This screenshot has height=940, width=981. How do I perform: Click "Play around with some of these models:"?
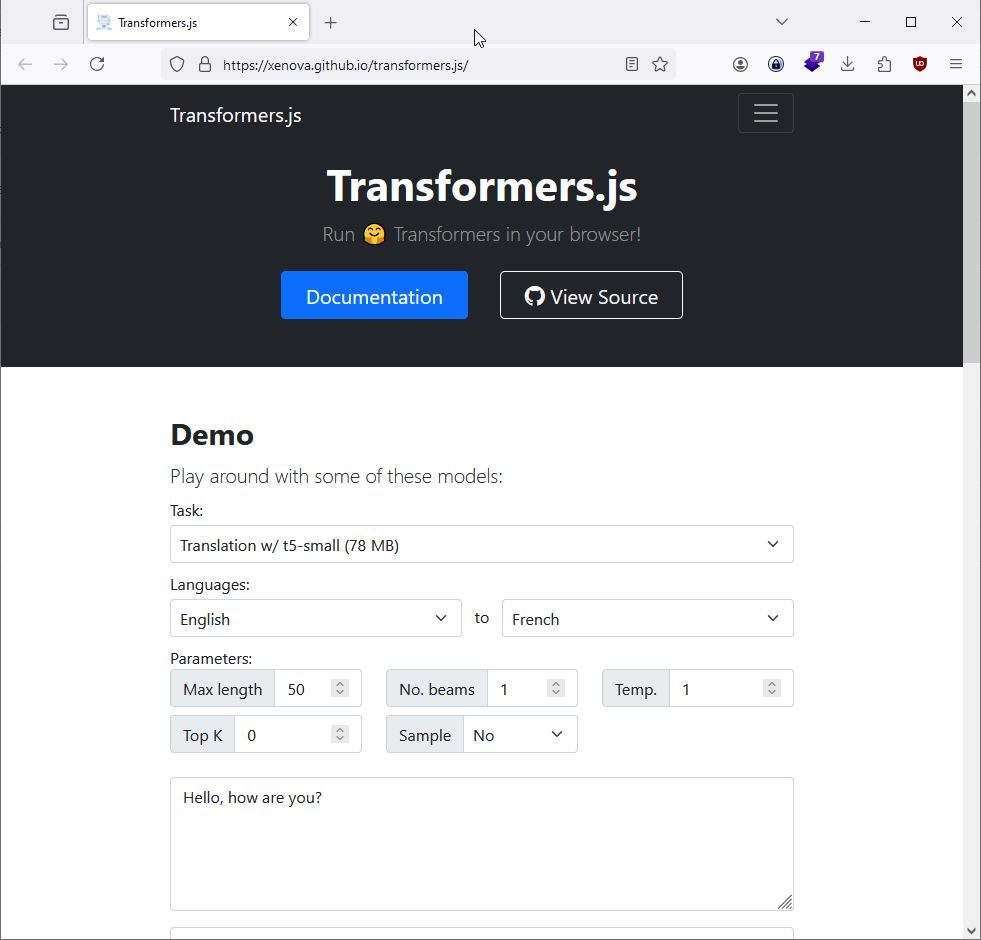click(x=337, y=476)
